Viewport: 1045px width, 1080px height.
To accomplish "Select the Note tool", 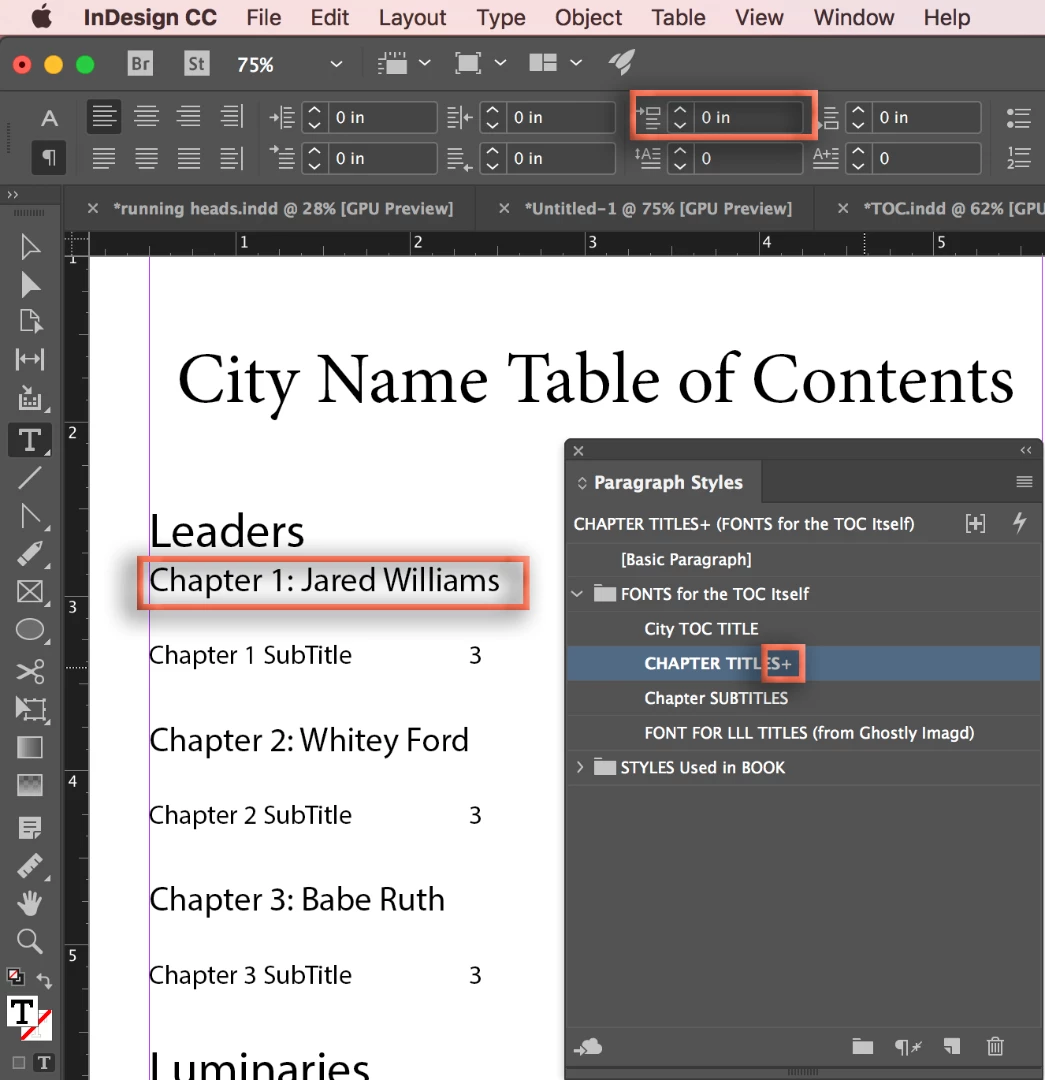I will pos(30,827).
